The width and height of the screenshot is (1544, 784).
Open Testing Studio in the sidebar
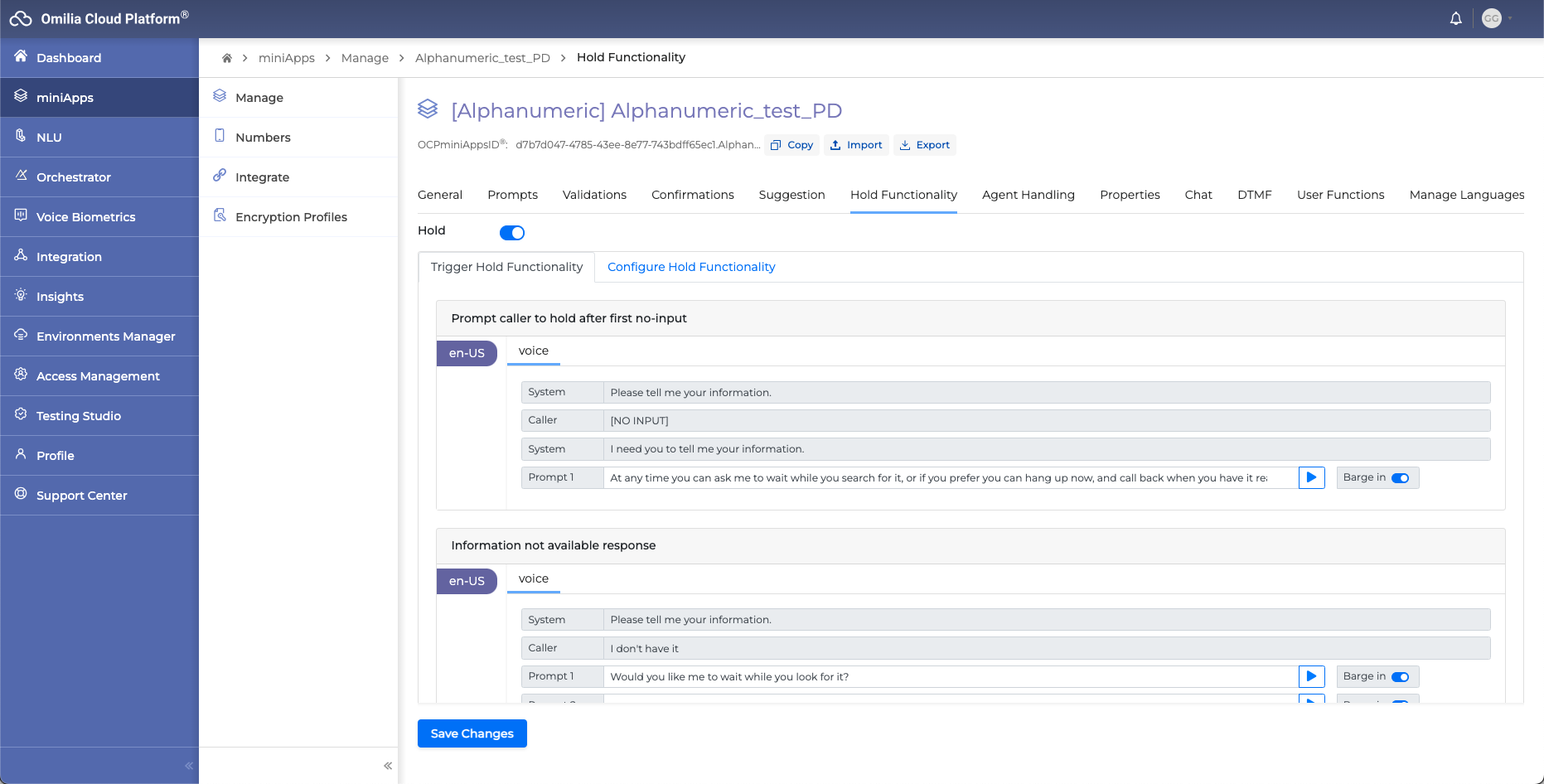[x=79, y=416]
